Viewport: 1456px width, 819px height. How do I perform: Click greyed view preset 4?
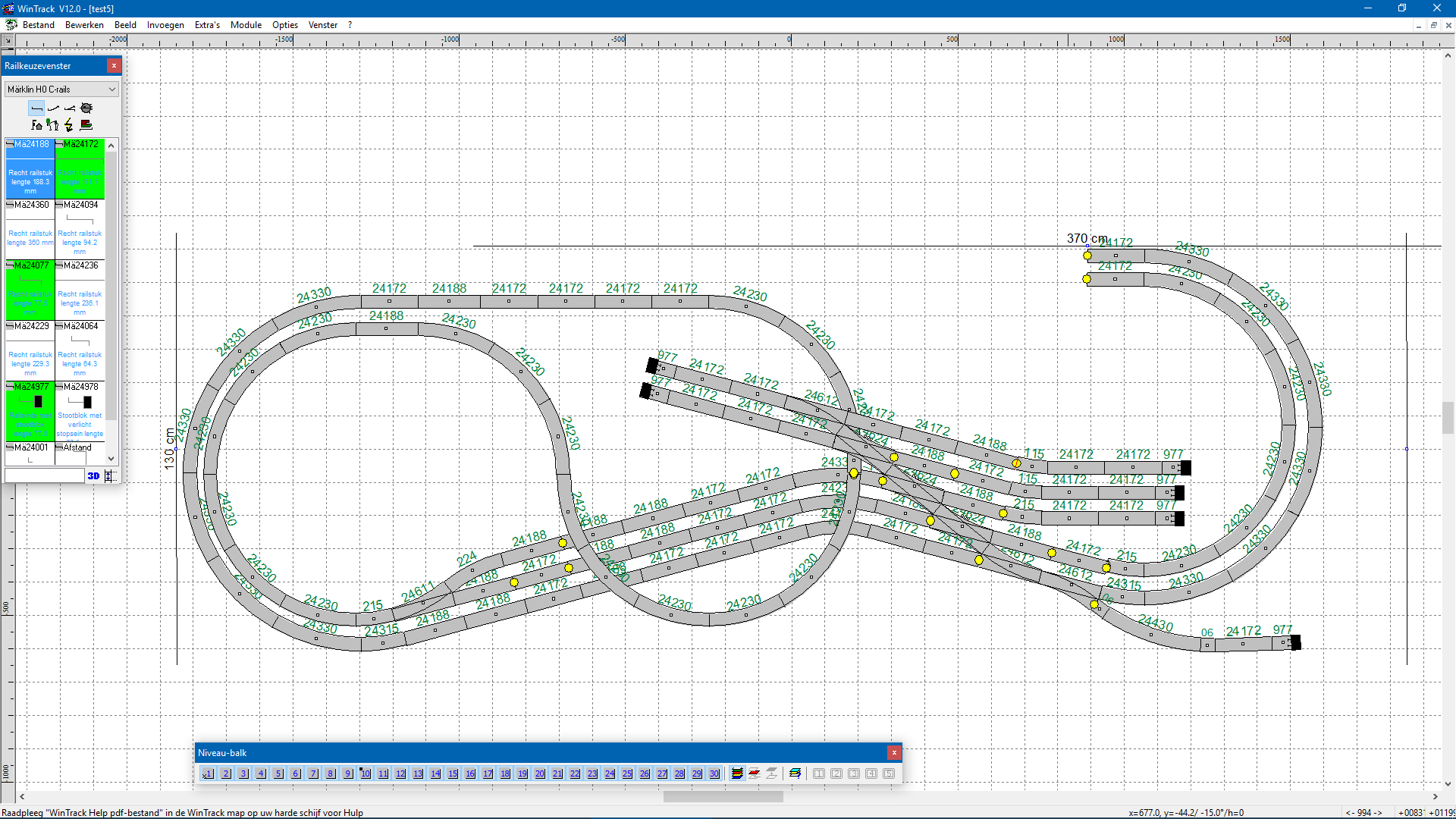(871, 773)
